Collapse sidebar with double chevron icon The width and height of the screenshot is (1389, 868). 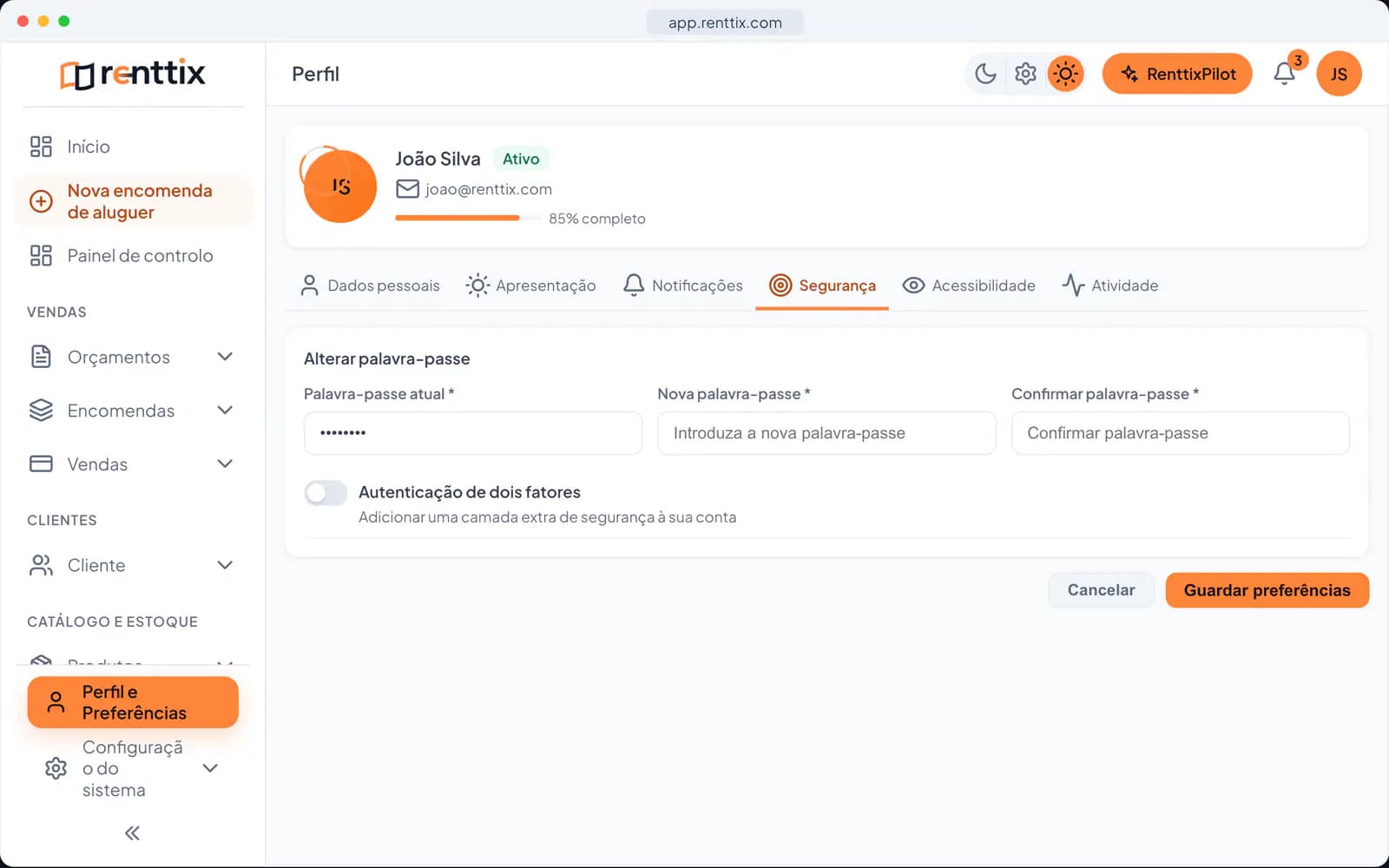point(132,833)
